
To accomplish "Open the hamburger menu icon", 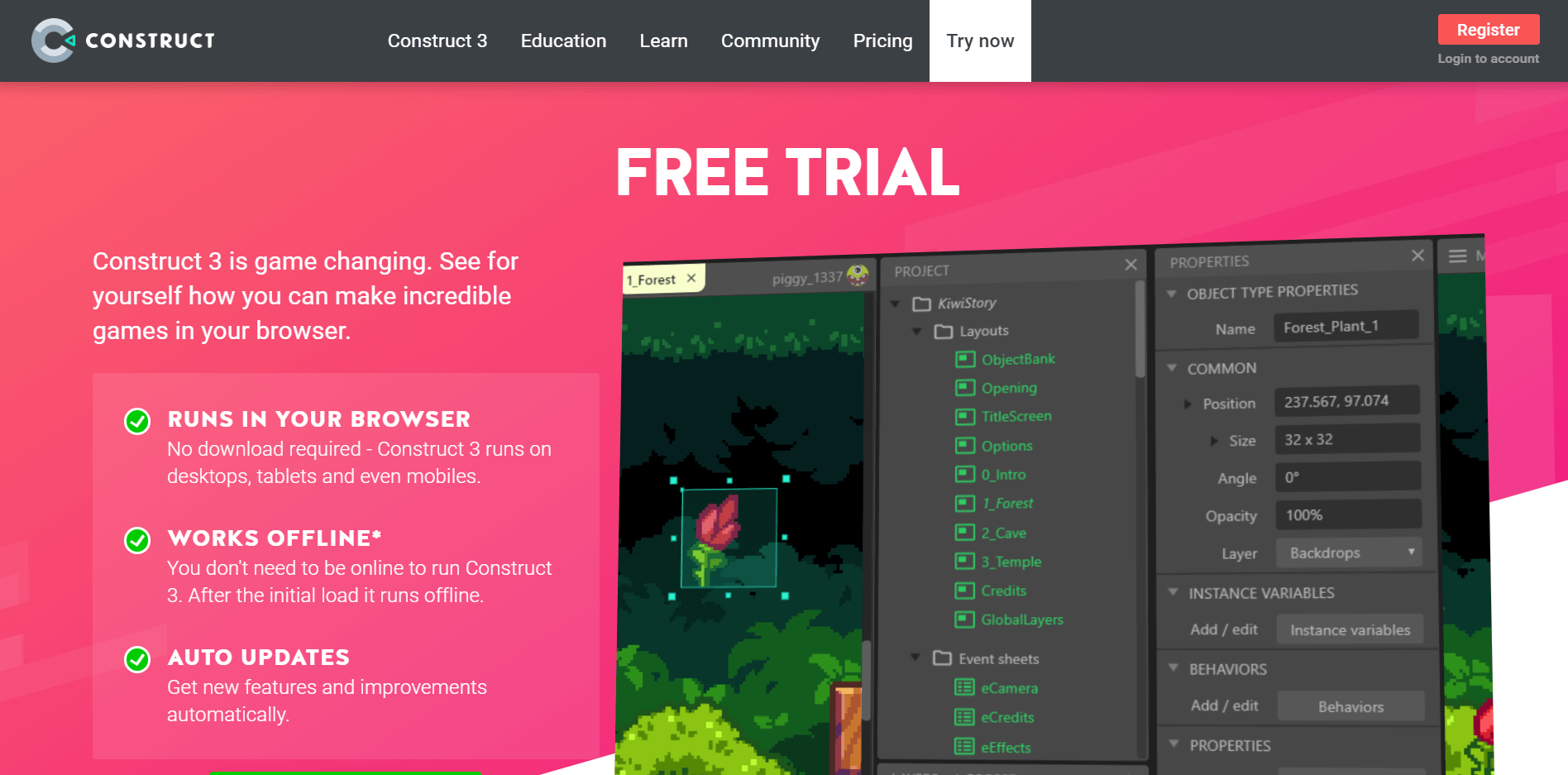I will point(1457,256).
